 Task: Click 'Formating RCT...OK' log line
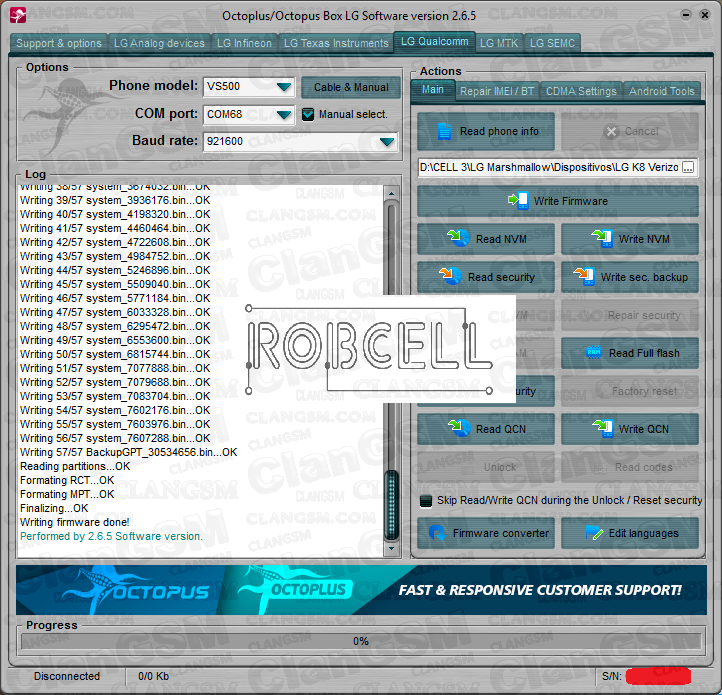coord(67,480)
